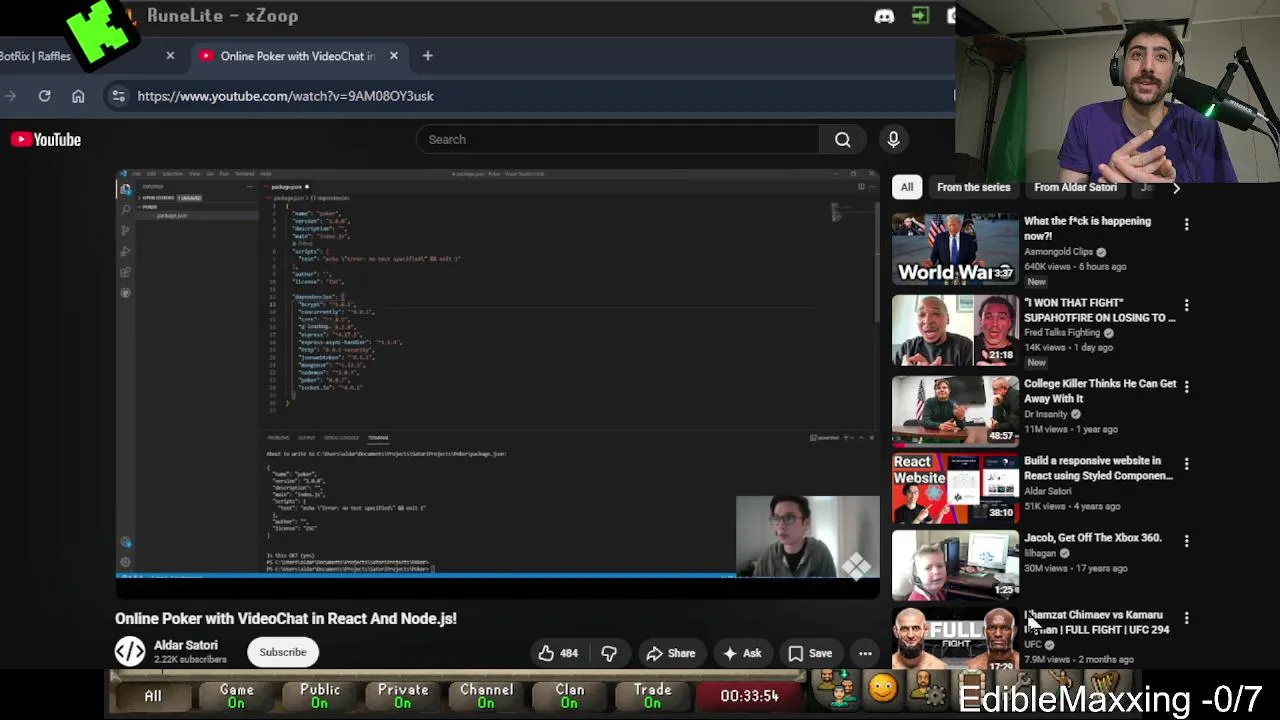Toggle the Private chat filter
The width and height of the screenshot is (1280, 720).
pyautogui.click(x=403, y=696)
